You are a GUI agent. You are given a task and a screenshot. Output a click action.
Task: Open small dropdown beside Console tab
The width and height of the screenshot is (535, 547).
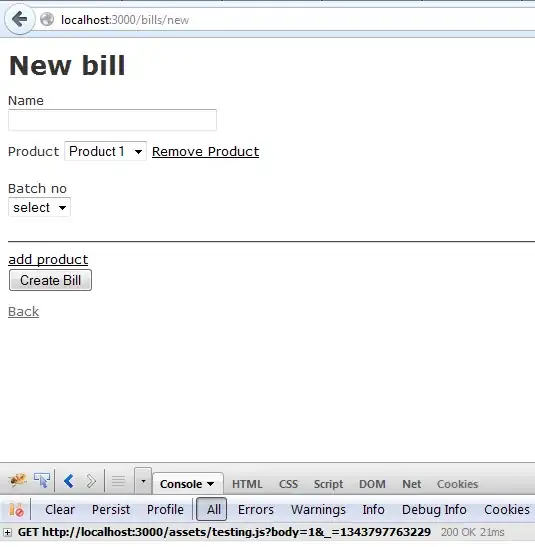[x=143, y=481]
